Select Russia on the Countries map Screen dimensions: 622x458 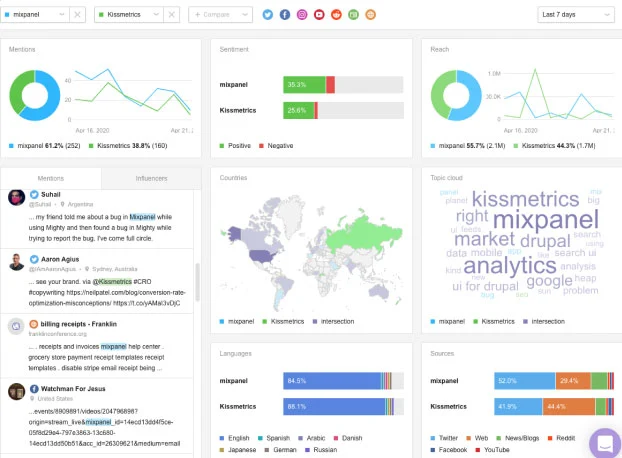[x=361, y=233]
